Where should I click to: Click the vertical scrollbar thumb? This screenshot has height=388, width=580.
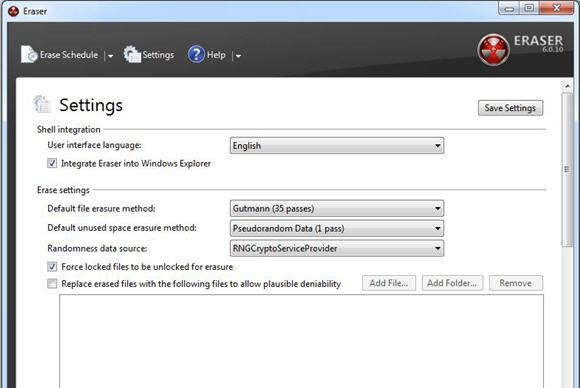(567, 169)
